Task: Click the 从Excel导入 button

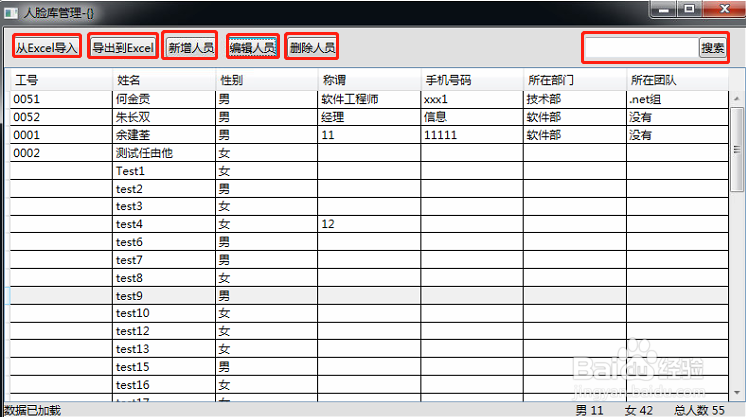Action: (x=47, y=47)
